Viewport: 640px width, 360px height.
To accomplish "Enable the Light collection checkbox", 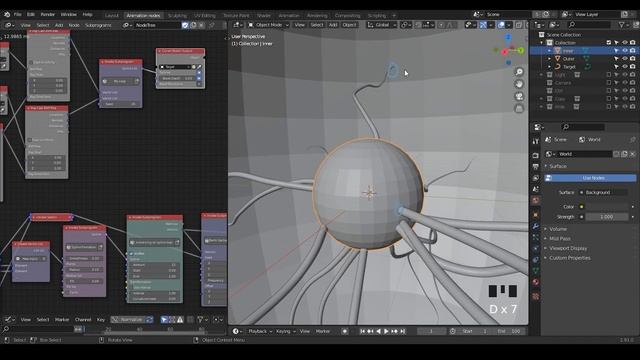I will coord(609,75).
